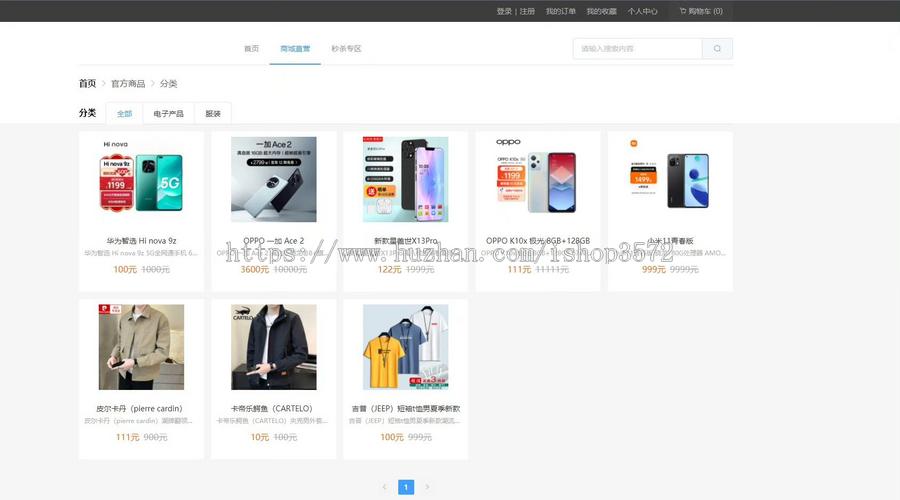The width and height of the screenshot is (900, 500).
Task: Click 分类 breadcrumb item
Action: [168, 84]
